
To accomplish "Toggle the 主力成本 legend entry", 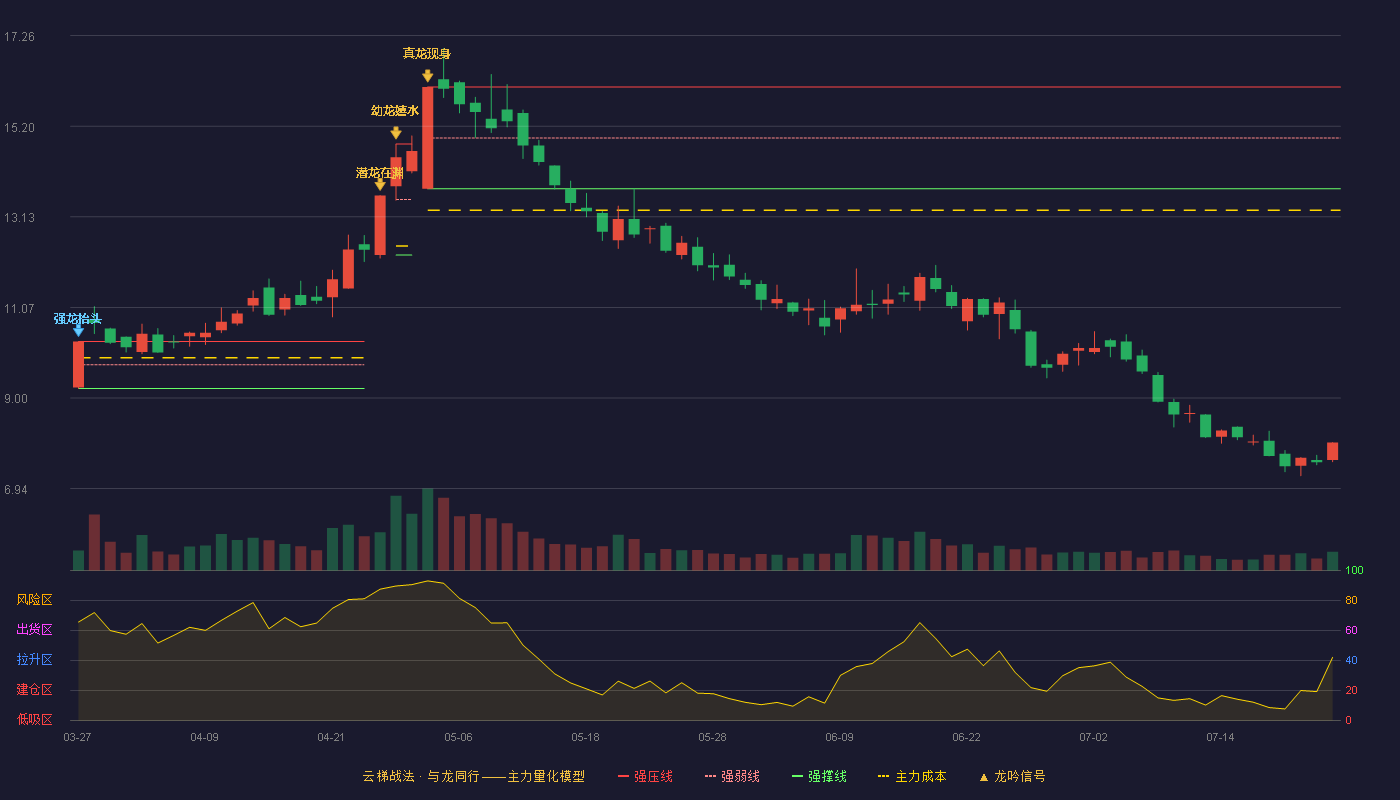I will point(912,776).
